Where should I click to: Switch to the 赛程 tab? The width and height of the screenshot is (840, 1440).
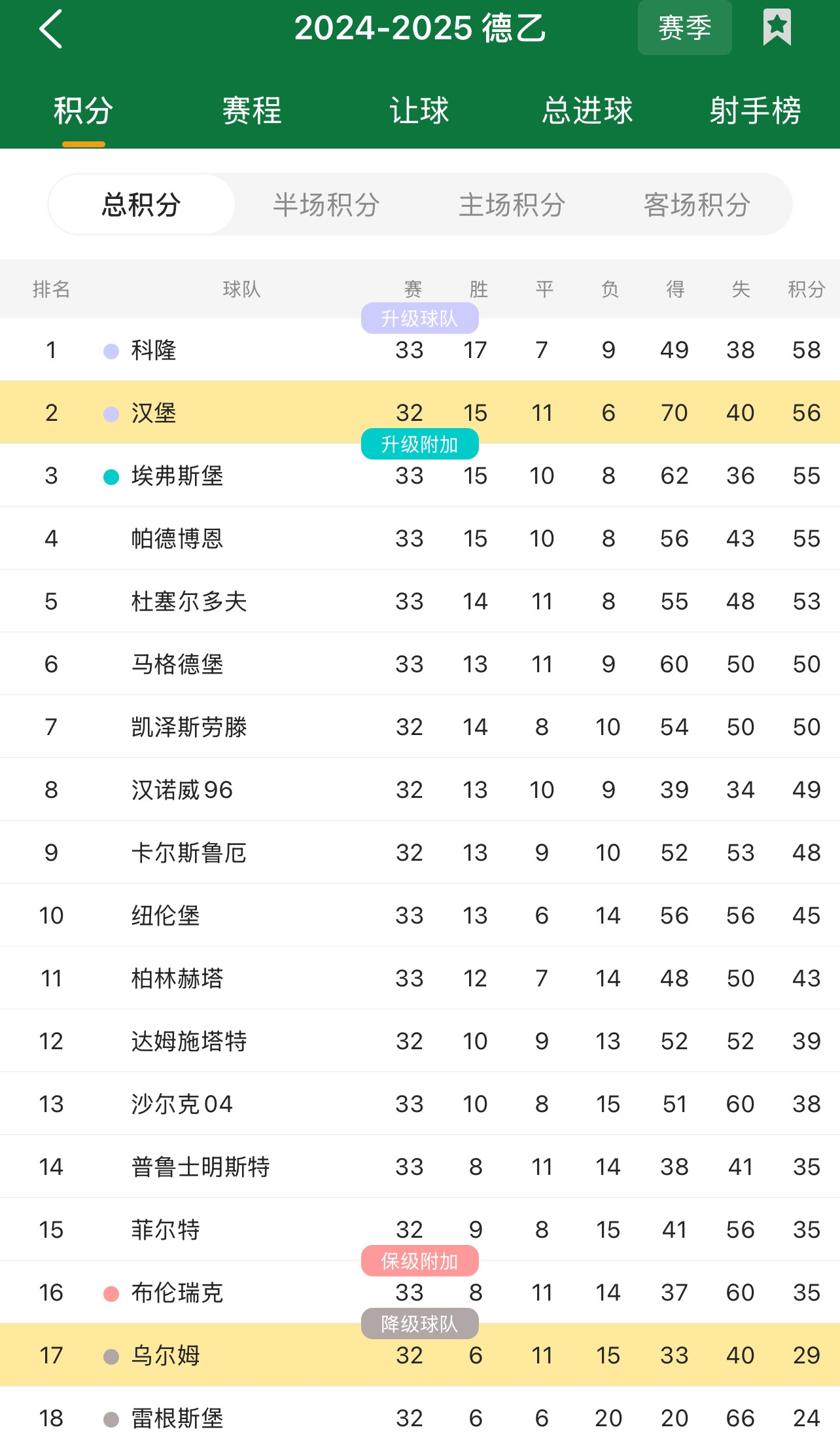pyautogui.click(x=252, y=110)
